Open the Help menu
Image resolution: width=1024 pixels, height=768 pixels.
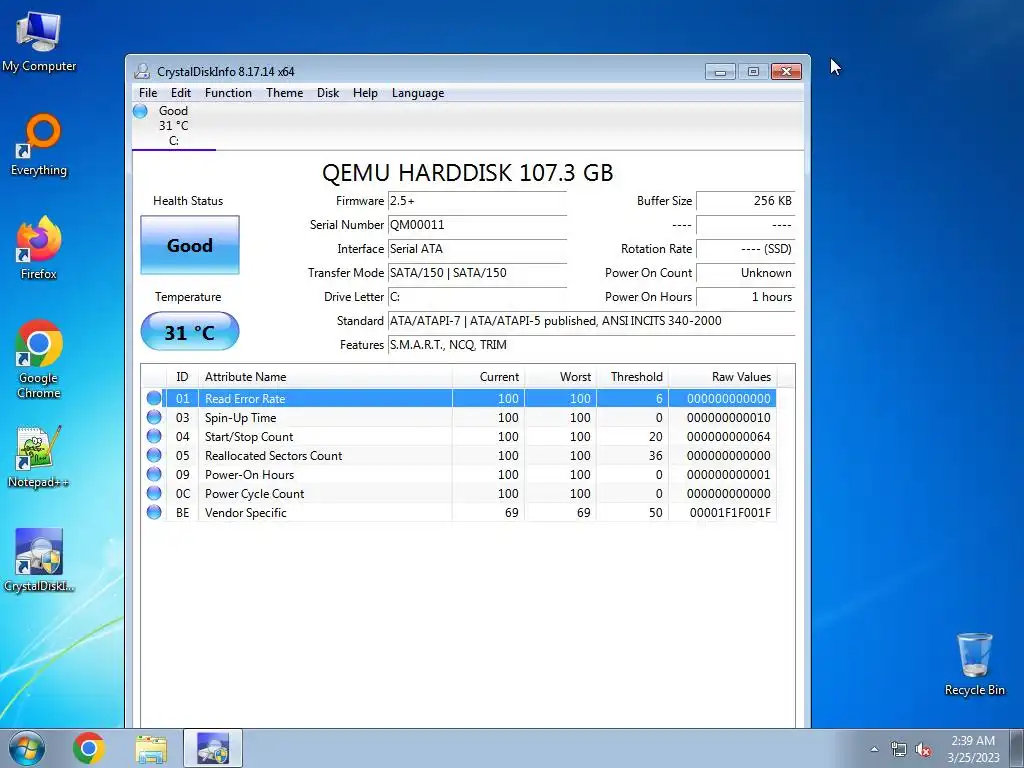(x=365, y=93)
